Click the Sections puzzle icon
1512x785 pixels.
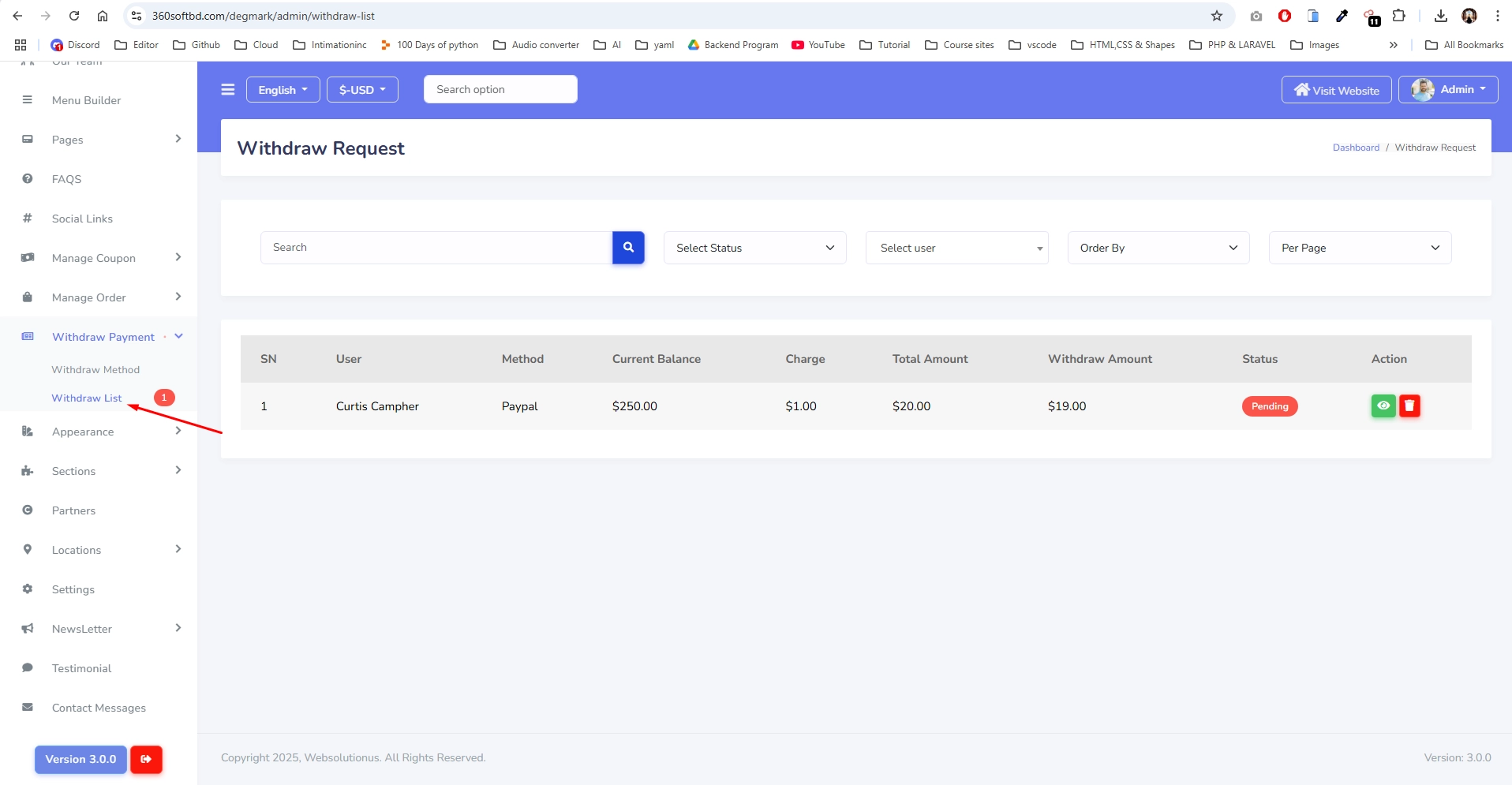coord(28,471)
